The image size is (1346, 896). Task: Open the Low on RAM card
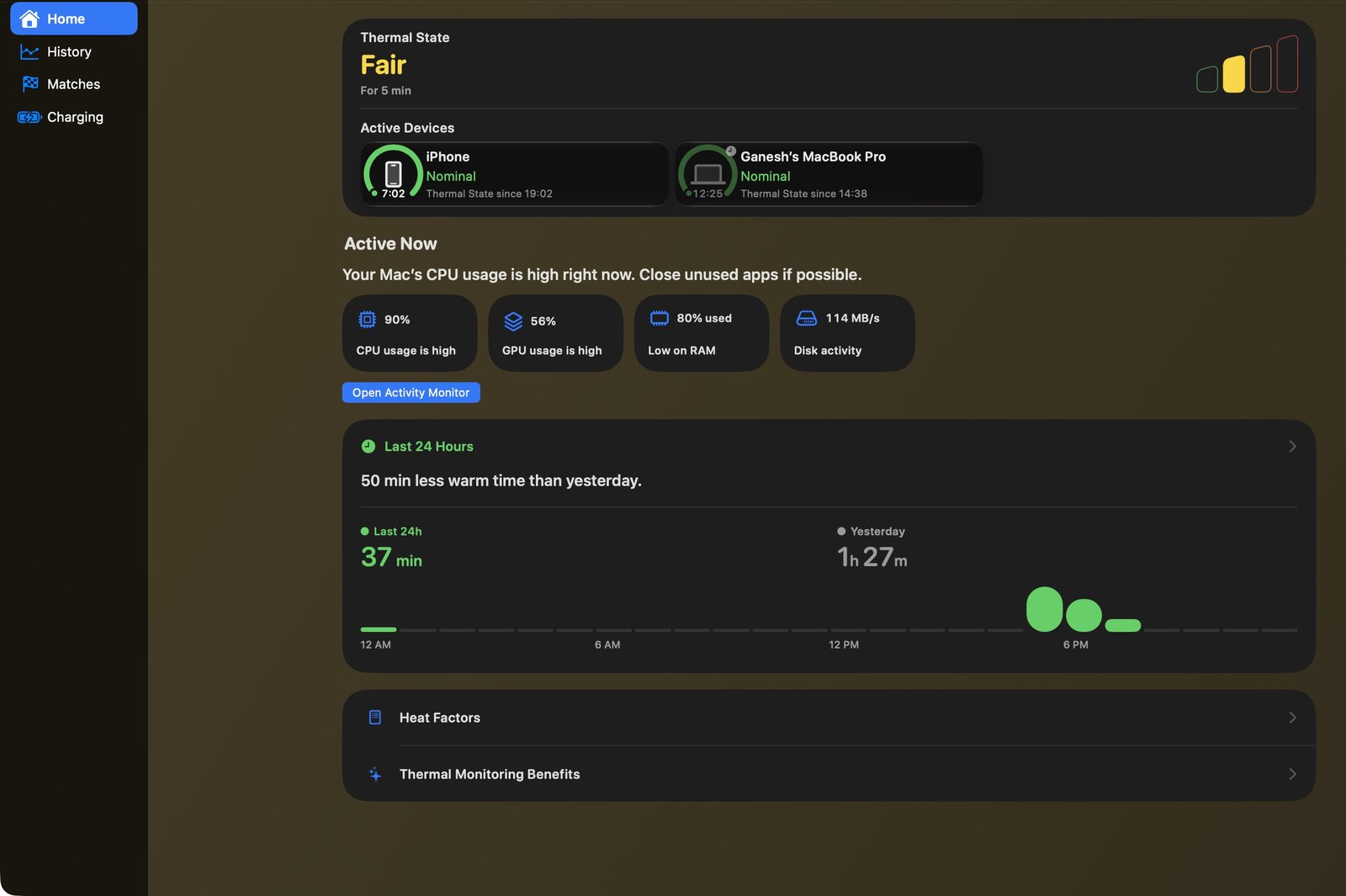[702, 333]
